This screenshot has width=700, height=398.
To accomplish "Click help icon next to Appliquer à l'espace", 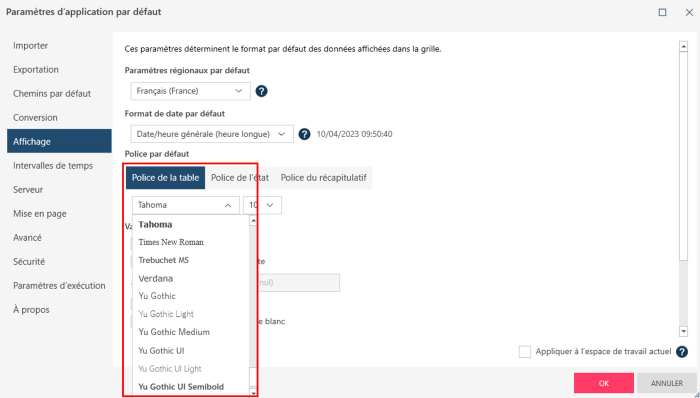I will tap(682, 352).
